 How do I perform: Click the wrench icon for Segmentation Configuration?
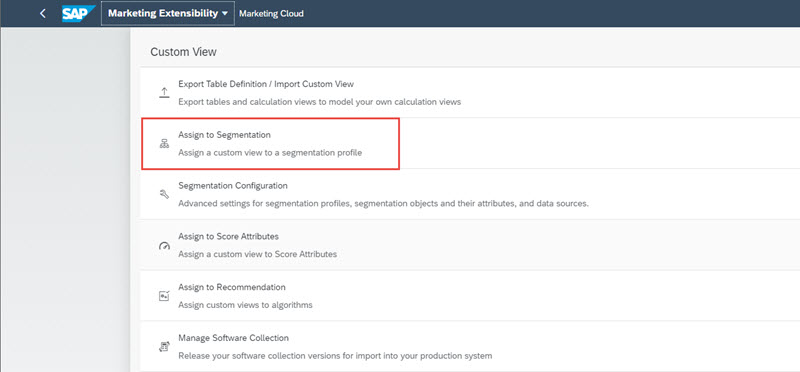164,194
